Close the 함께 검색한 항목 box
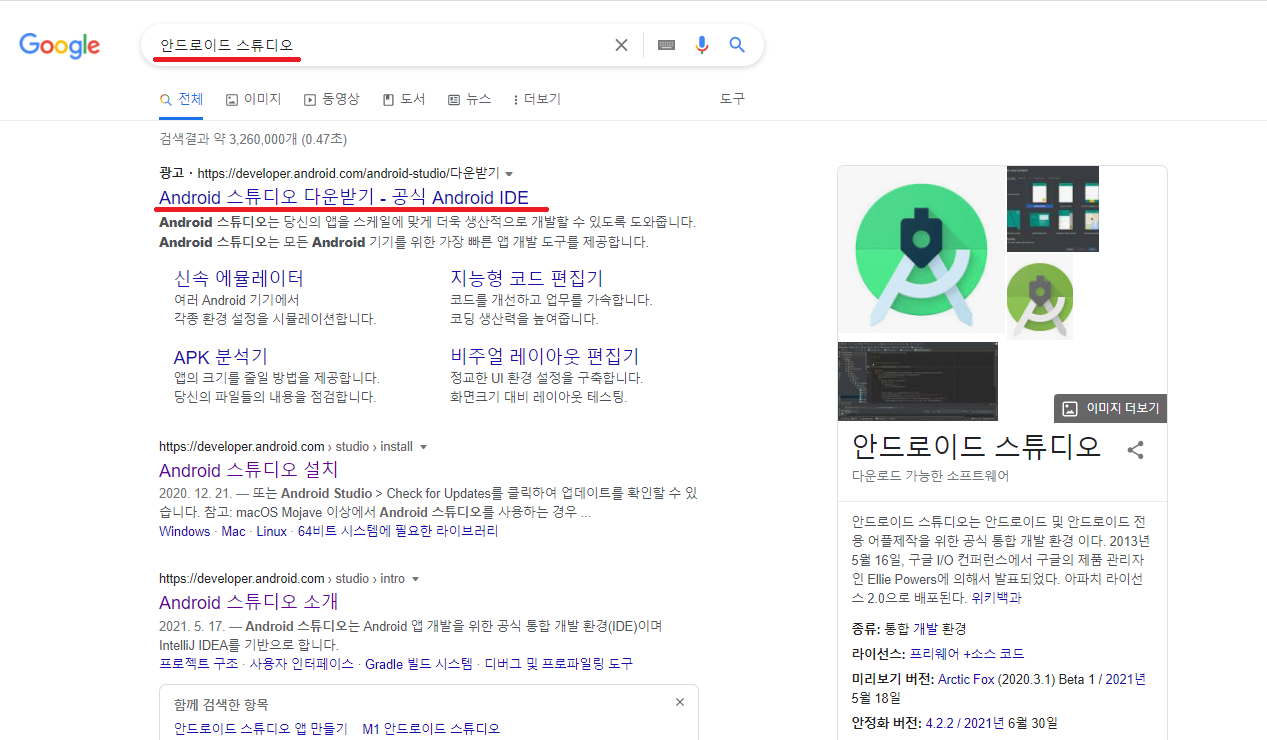The width and height of the screenshot is (1267, 740). [680, 702]
